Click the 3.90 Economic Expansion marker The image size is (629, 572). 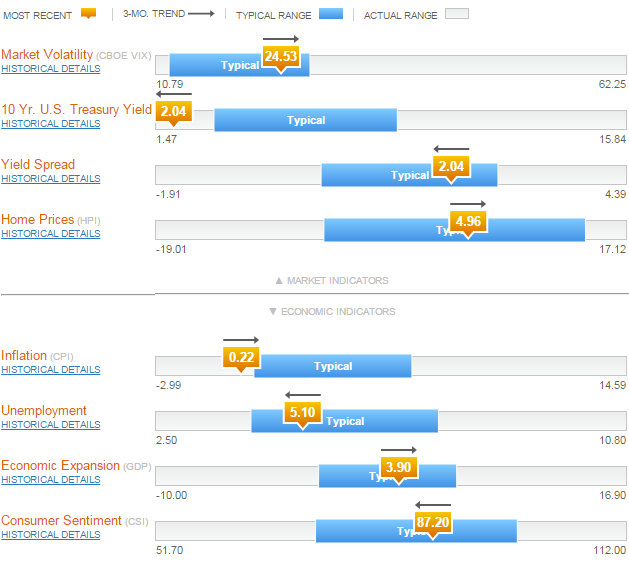pos(398,467)
